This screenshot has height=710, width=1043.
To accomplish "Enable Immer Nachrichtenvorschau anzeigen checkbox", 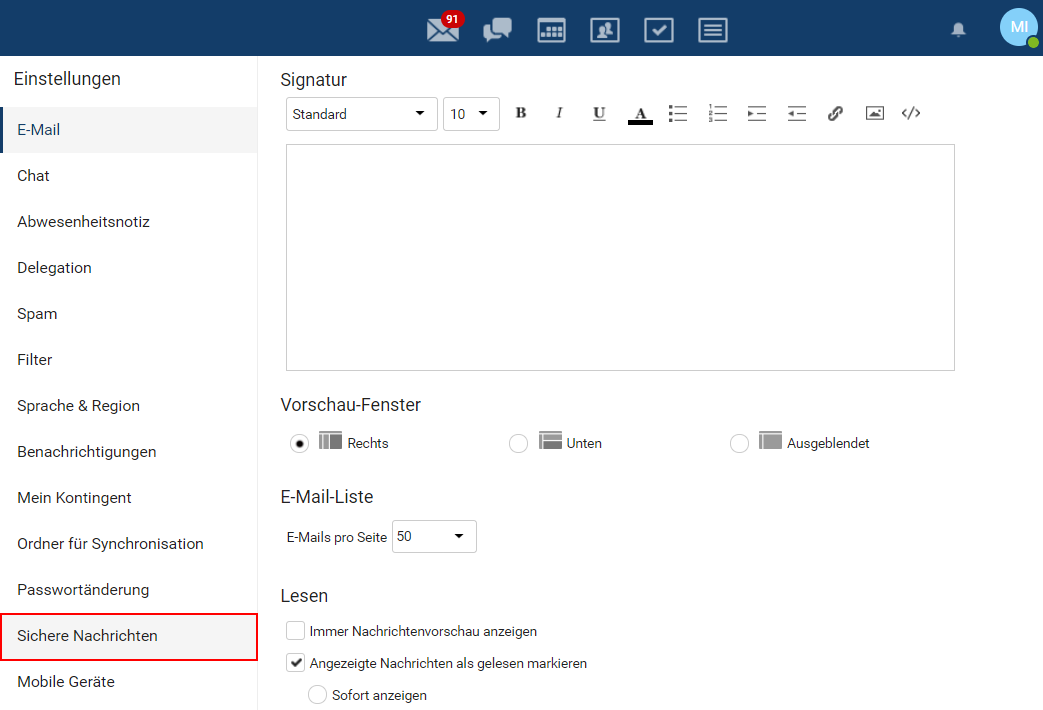I will point(295,631).
